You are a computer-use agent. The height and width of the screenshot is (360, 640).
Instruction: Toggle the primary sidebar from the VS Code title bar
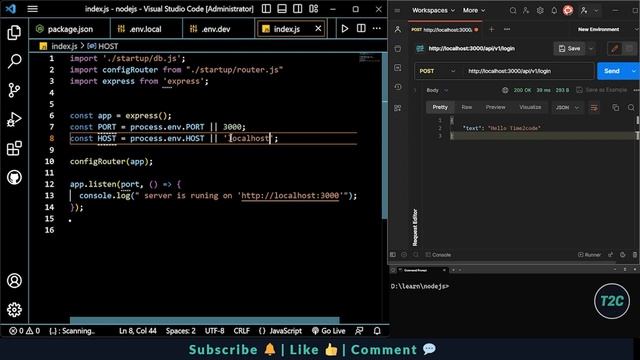pyautogui.click(x=266, y=9)
